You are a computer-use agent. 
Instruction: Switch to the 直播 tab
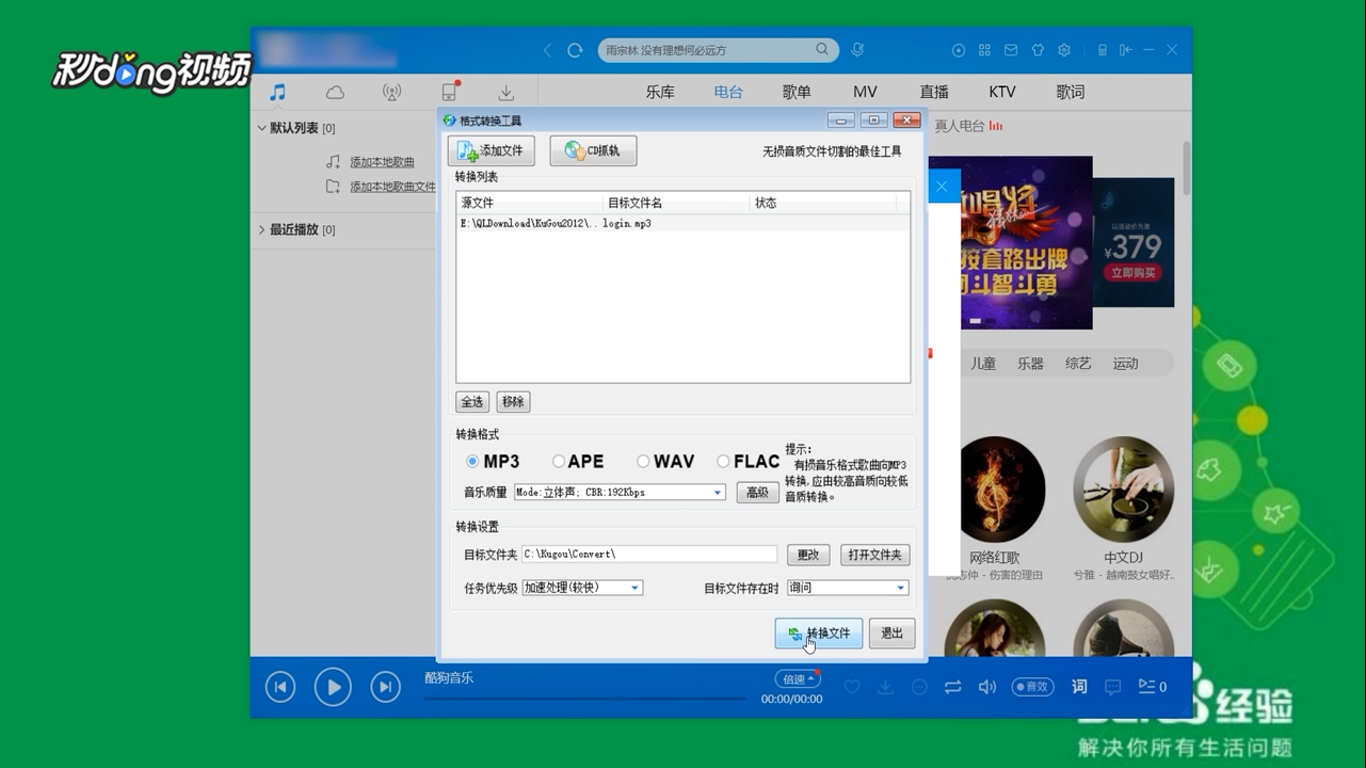(x=934, y=92)
